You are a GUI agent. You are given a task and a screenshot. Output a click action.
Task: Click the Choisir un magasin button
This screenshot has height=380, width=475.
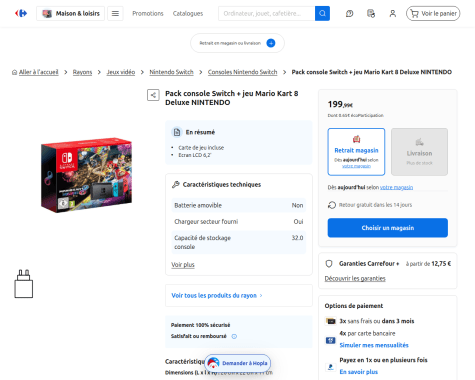tap(388, 228)
